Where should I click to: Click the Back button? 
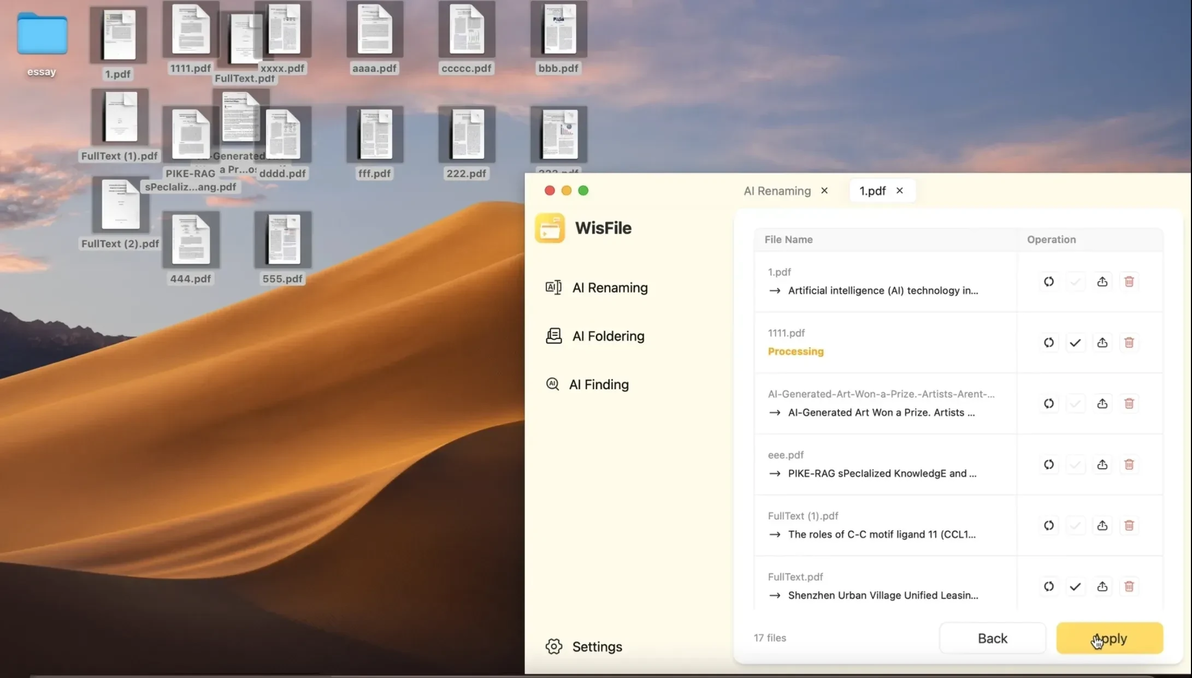click(992, 638)
